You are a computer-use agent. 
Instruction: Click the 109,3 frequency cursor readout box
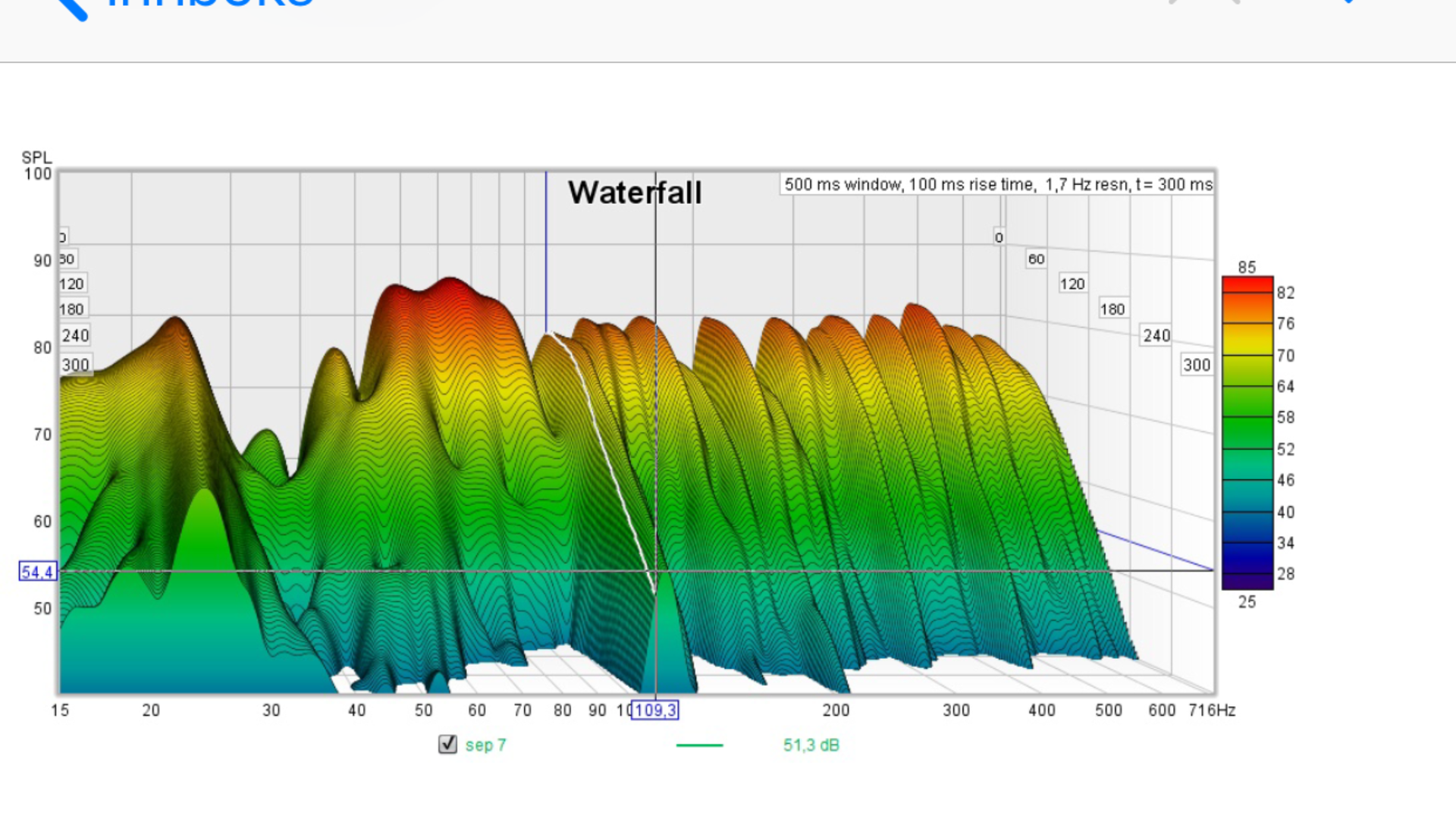(x=655, y=711)
